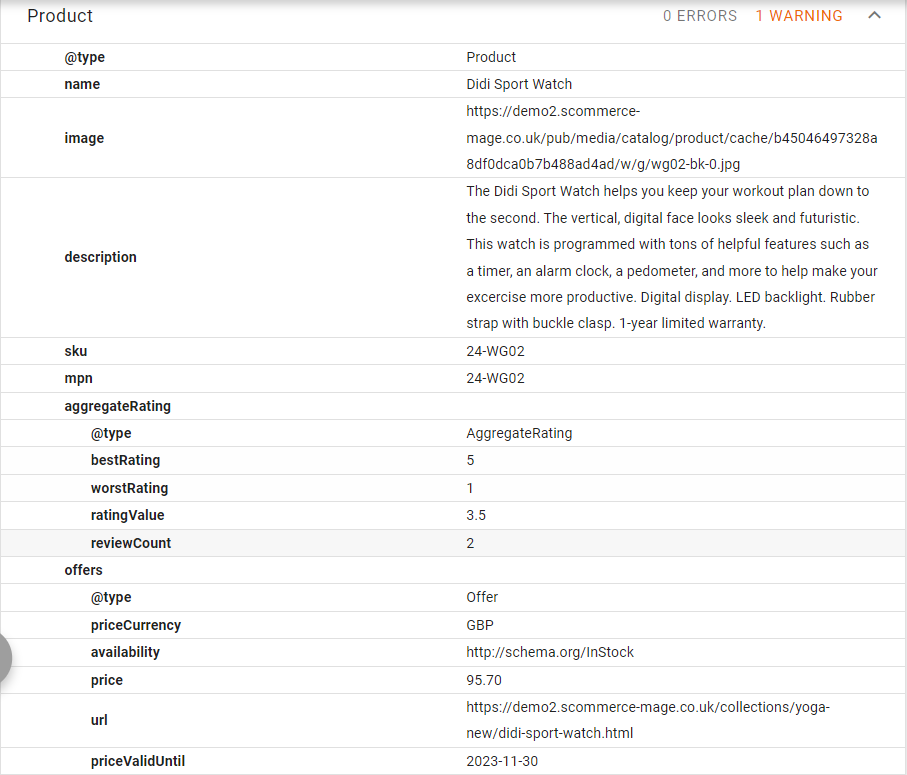
Task: Select the bestRating row
Action: pyautogui.click(x=125, y=461)
